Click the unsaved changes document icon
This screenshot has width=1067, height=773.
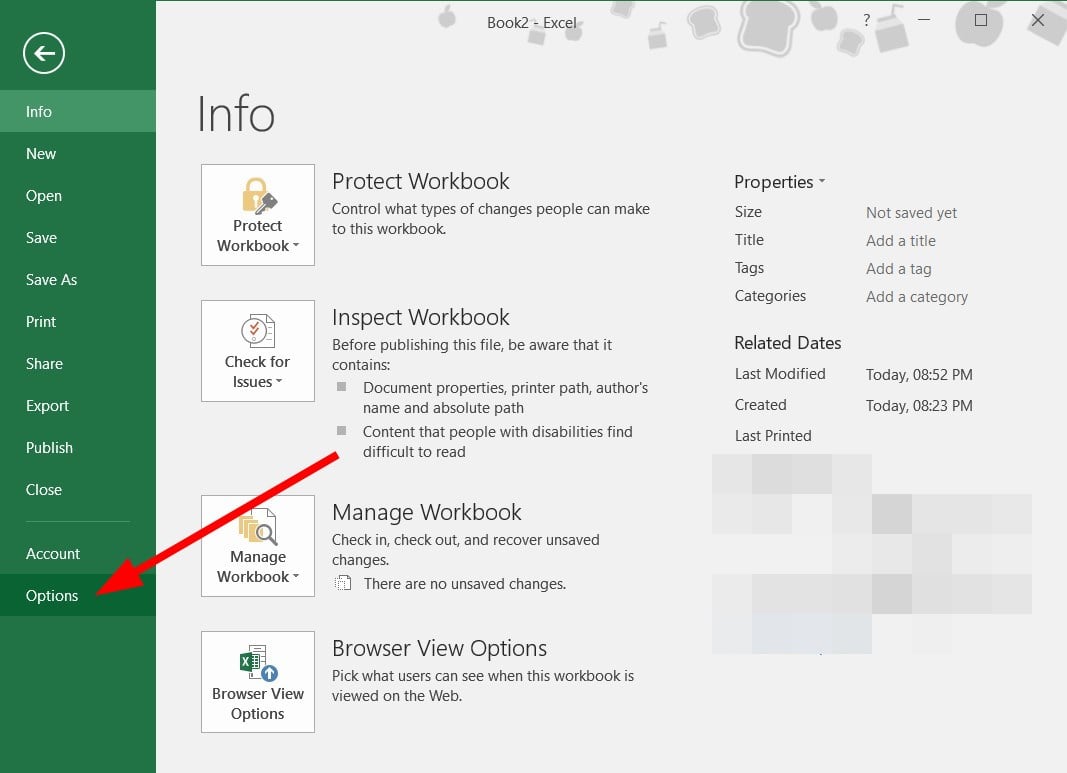tap(344, 583)
